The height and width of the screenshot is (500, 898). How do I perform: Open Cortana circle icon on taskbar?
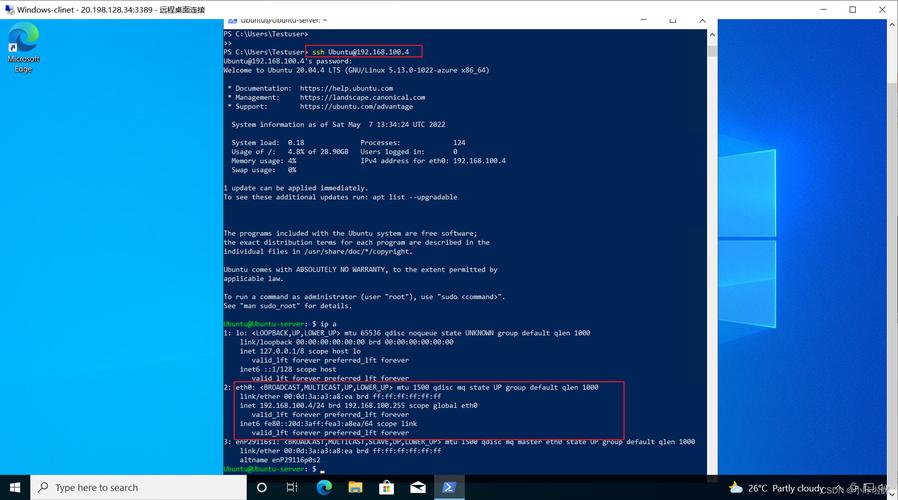tap(262, 487)
